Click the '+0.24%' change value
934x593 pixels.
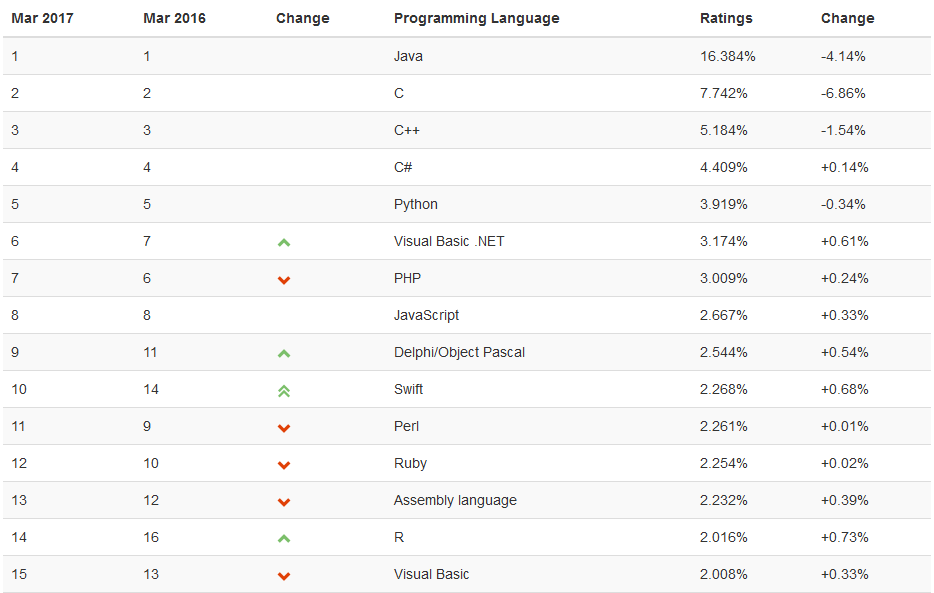pyautogui.click(x=845, y=278)
